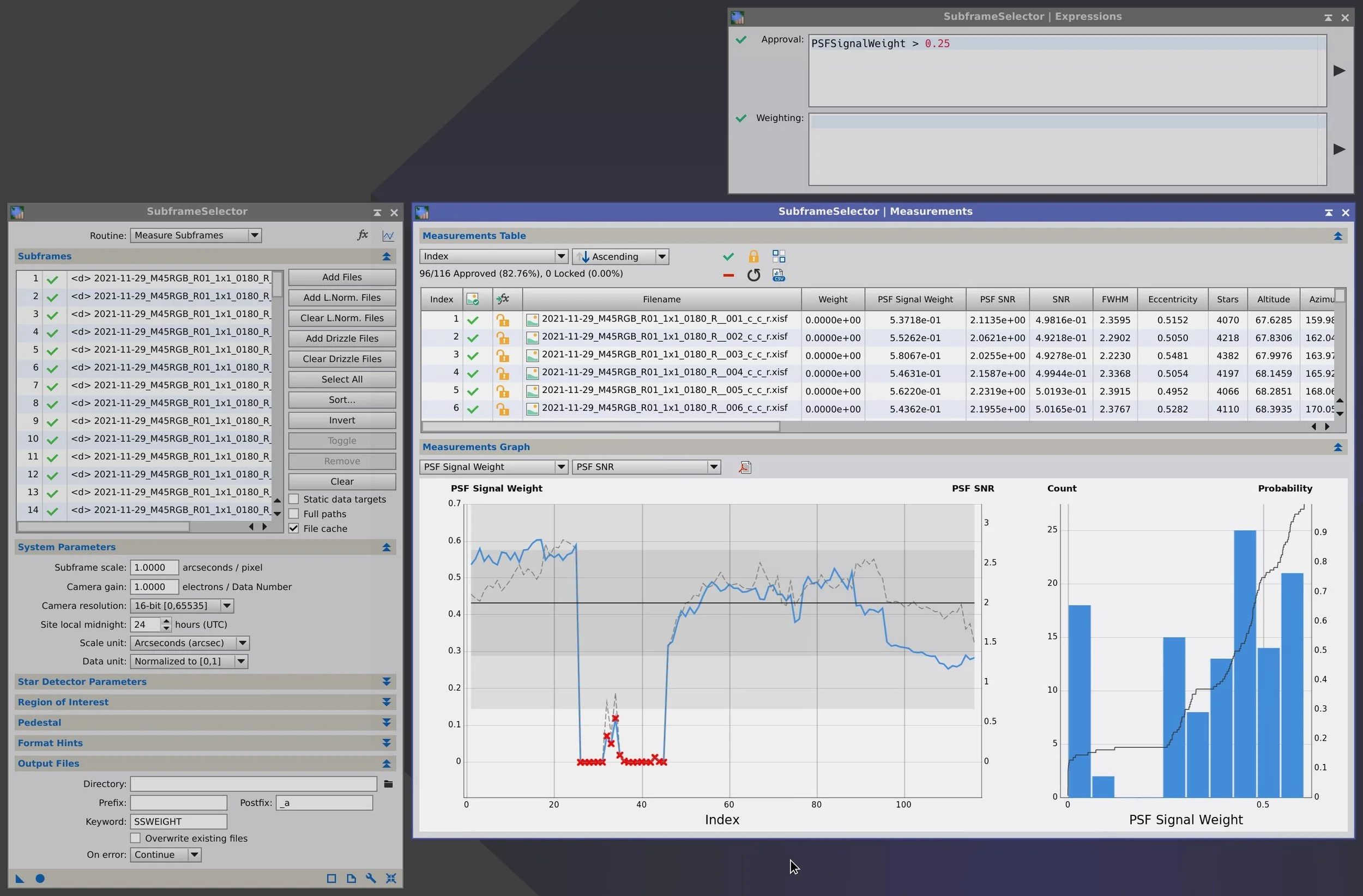The image size is (1363, 896).
Task: Open the expressions fx icon in SubframeSelector
Action: [x=363, y=235]
